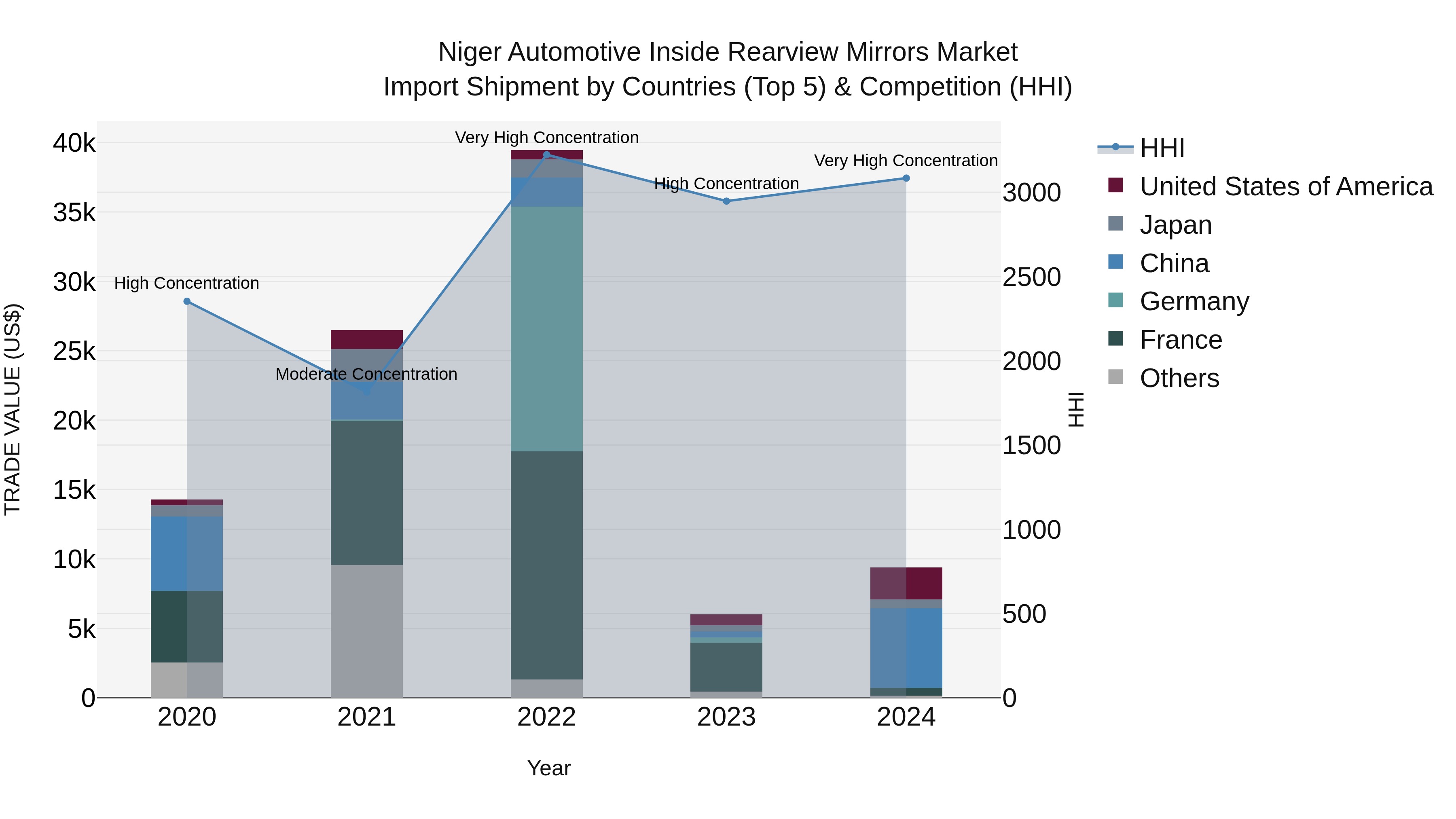This screenshot has width=1456, height=819.
Task: Select the 2024 HHI data point
Action: pyautogui.click(x=906, y=178)
